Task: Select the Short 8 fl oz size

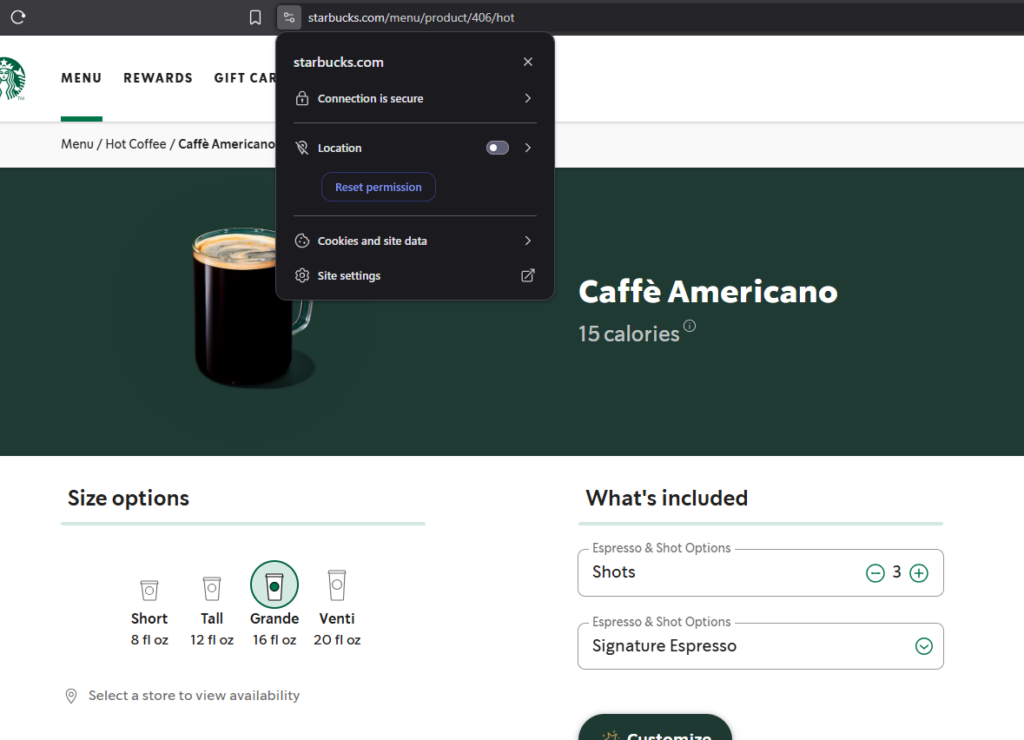Action: (x=150, y=613)
